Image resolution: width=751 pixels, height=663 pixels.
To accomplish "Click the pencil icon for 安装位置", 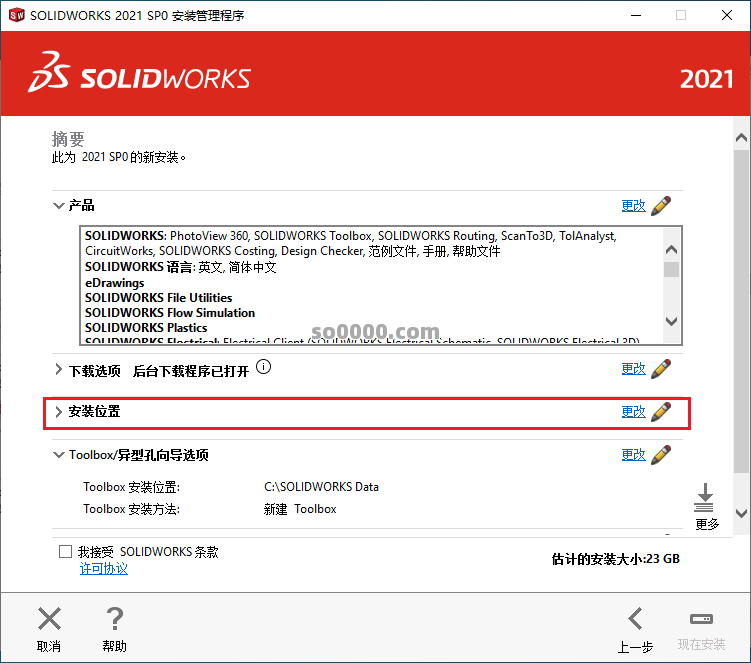I will [x=661, y=412].
